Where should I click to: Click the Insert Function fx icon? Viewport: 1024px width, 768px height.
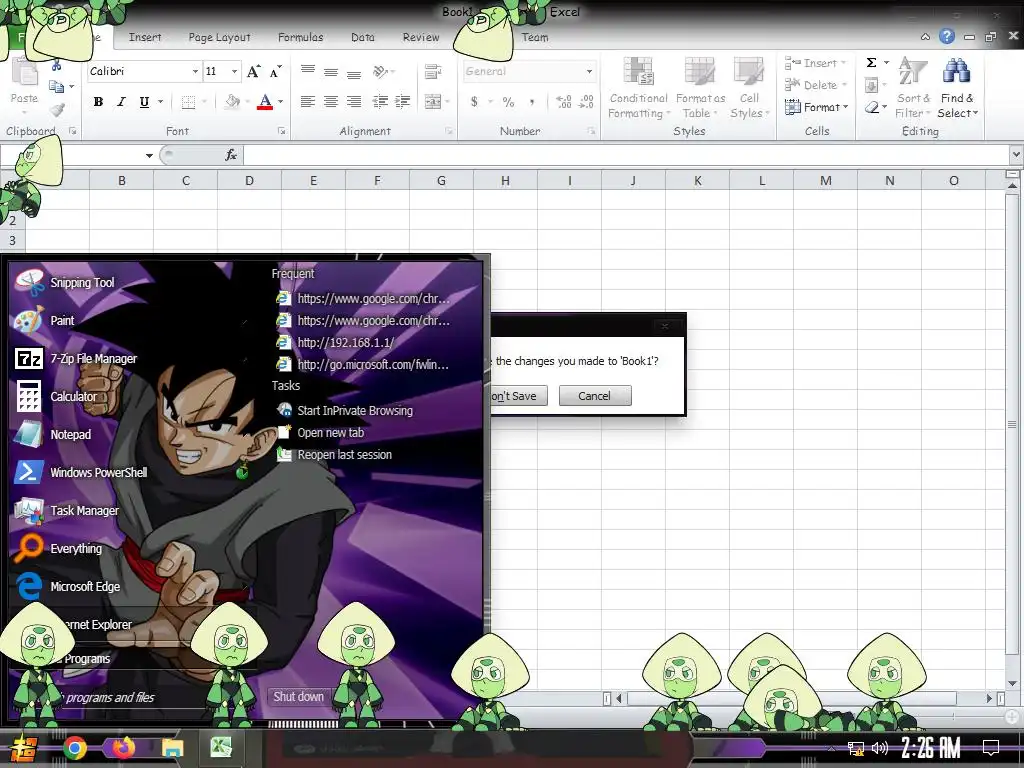pyautogui.click(x=231, y=155)
